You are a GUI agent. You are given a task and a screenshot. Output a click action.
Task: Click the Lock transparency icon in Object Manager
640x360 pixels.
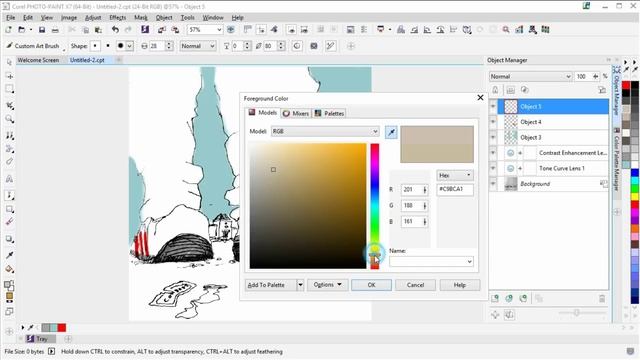pyautogui.click(x=495, y=90)
